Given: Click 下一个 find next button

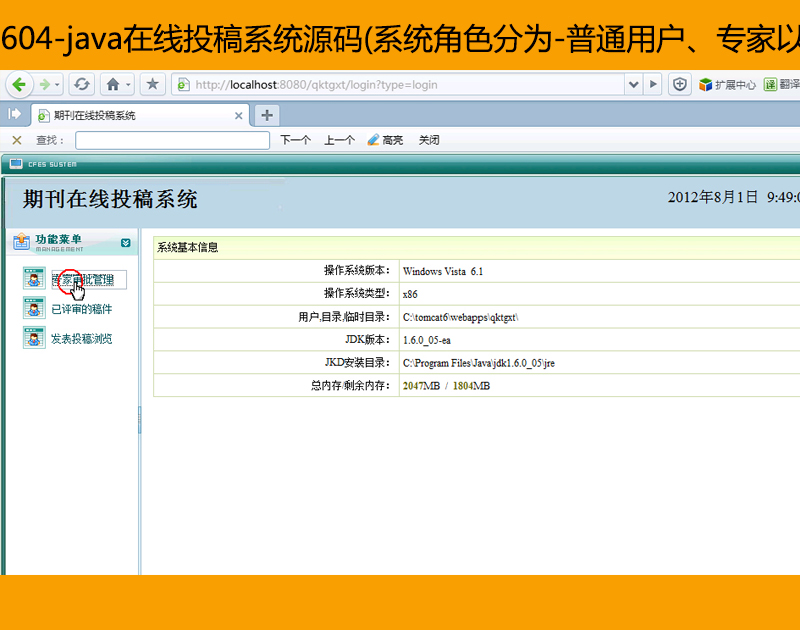Looking at the screenshot, I should (295, 140).
